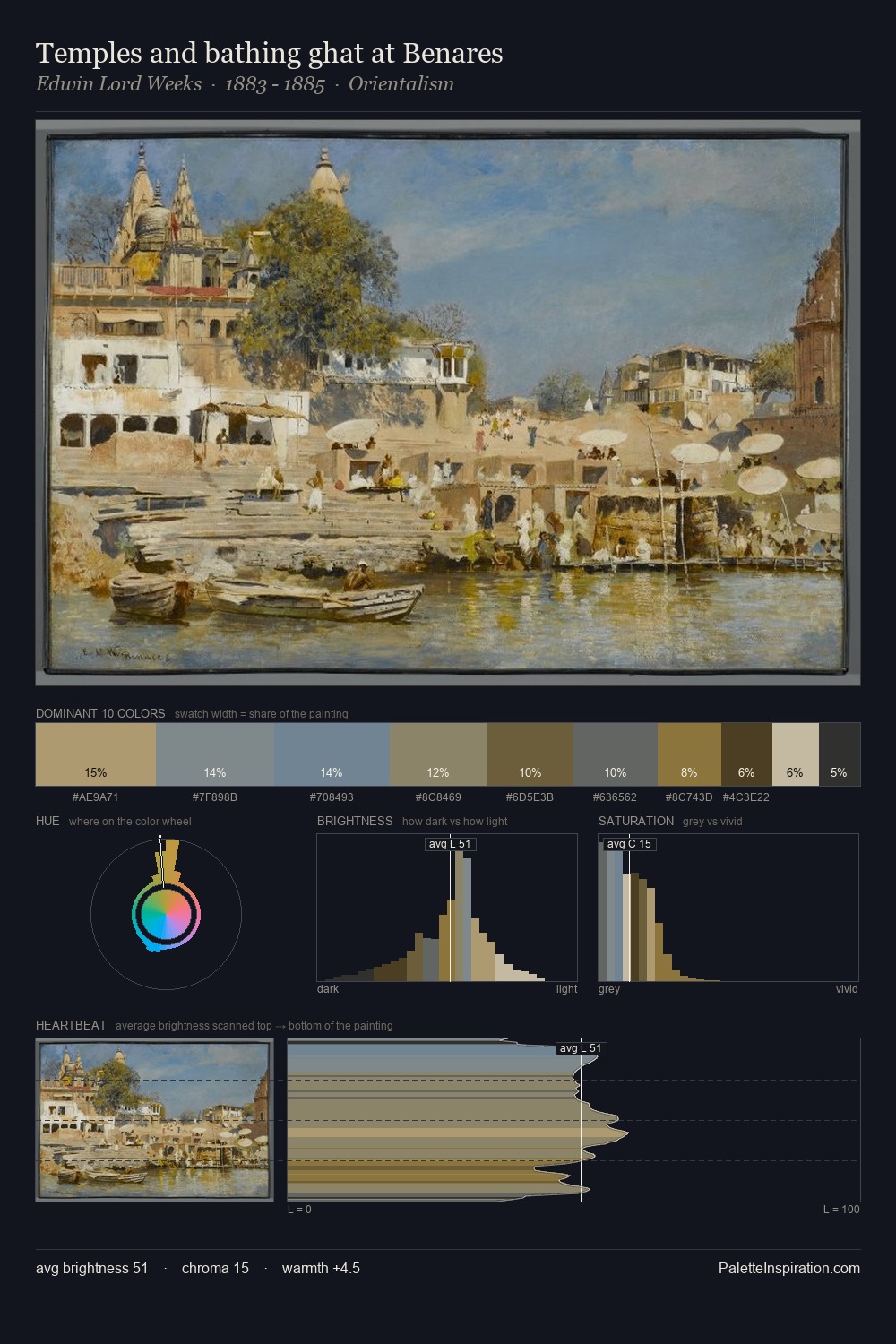
Task: Click the 'L = 100' axis label
Action: pyautogui.click(x=841, y=1210)
